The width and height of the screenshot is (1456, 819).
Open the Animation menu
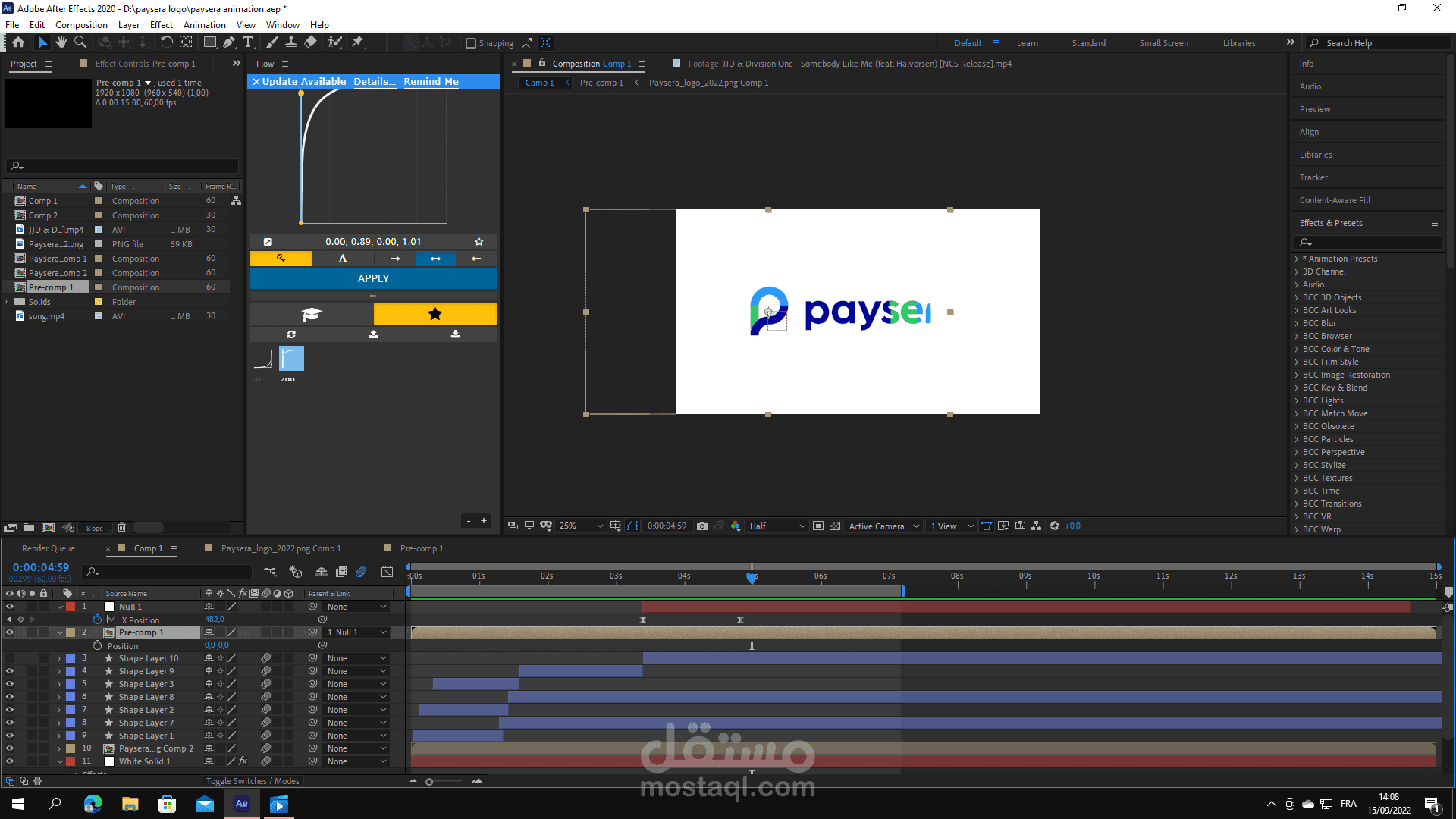pyautogui.click(x=204, y=25)
